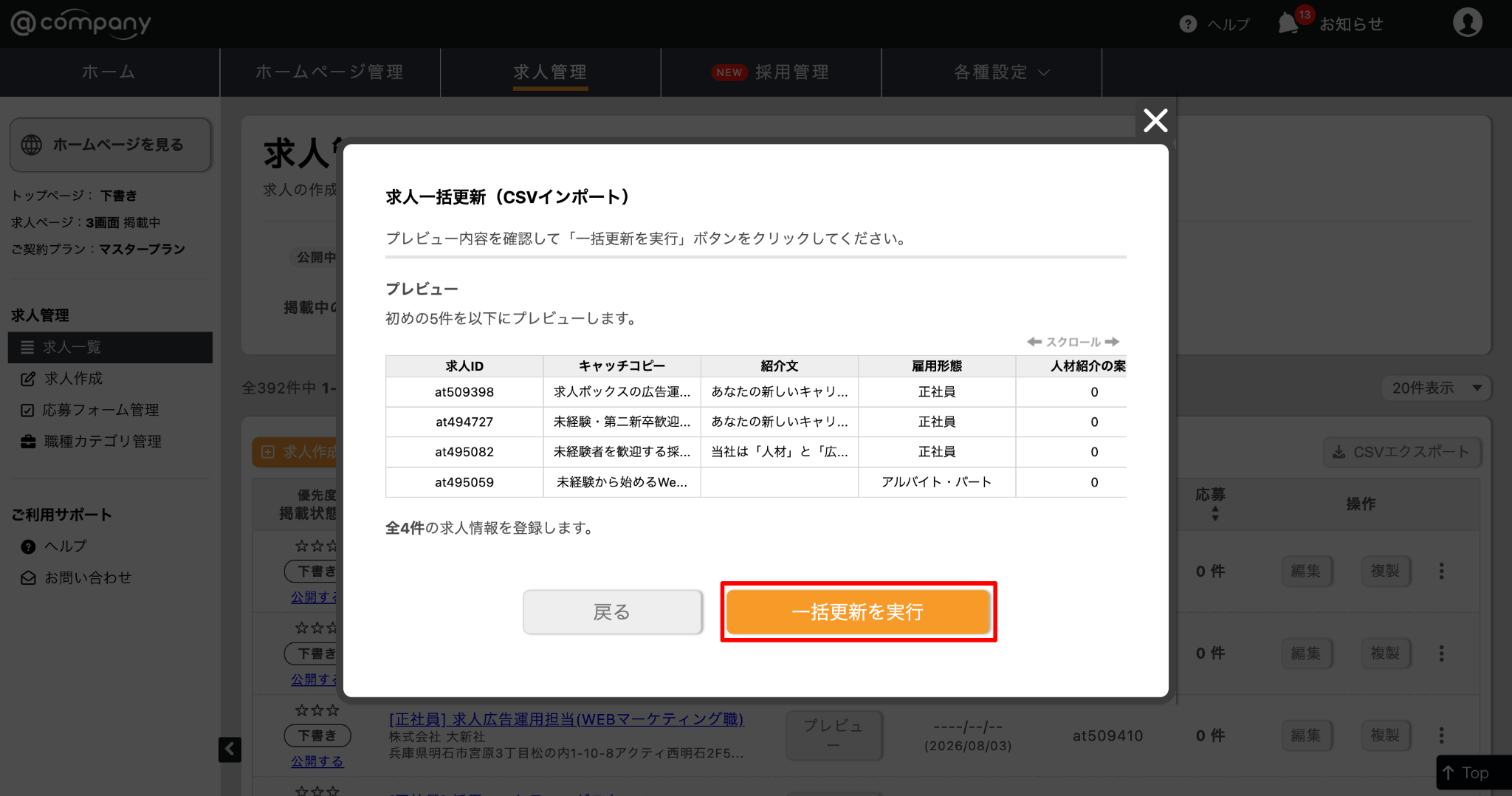1512x796 pixels.
Task: Click job ID cell at495082
Action: 464,452
